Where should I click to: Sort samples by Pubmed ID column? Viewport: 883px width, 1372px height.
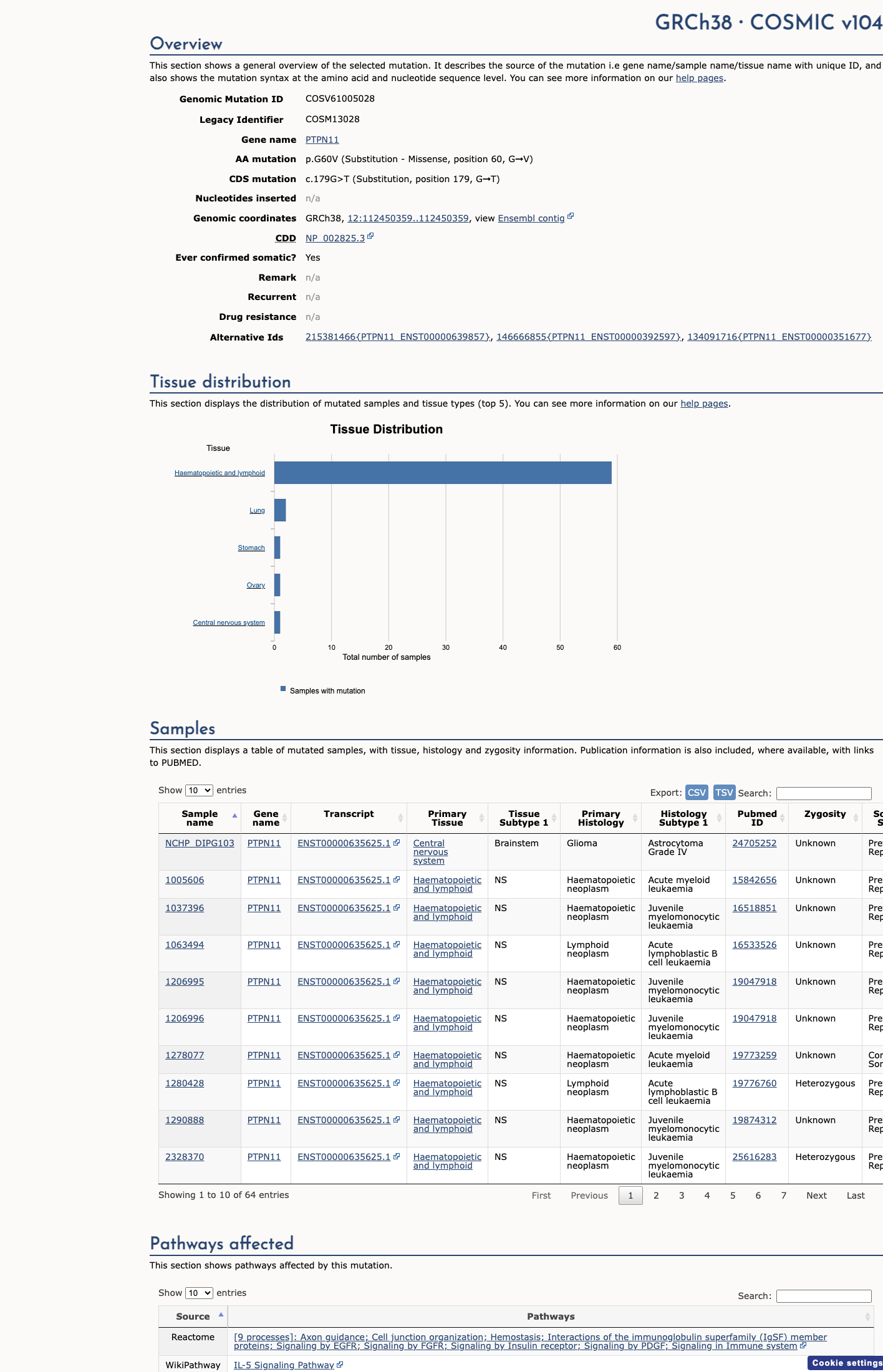(757, 818)
